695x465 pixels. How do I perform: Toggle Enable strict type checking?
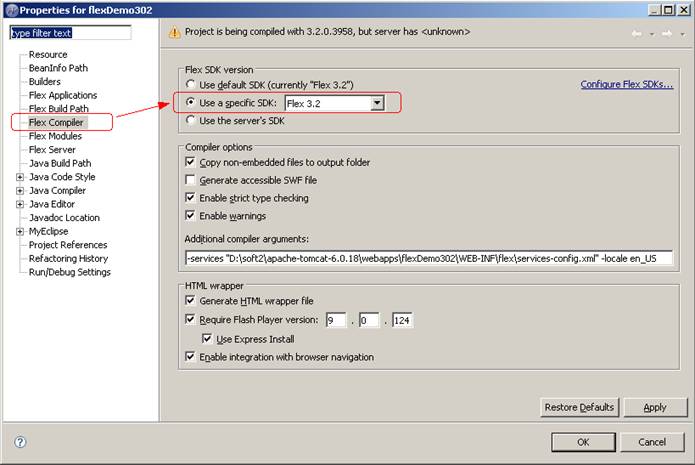pos(190,198)
